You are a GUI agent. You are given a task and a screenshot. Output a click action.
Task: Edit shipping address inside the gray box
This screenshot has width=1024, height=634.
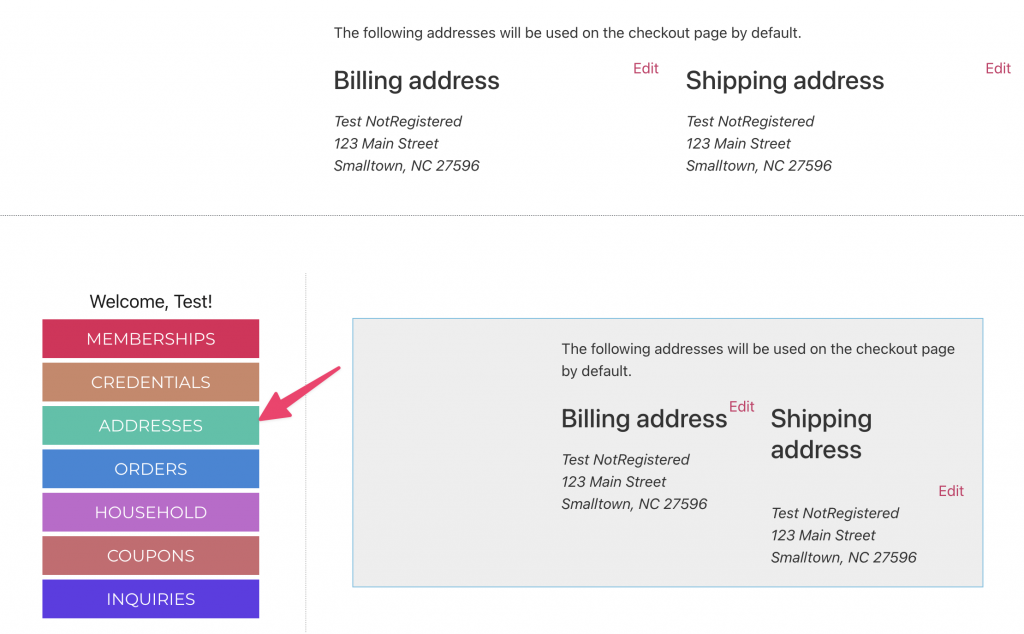(950, 491)
